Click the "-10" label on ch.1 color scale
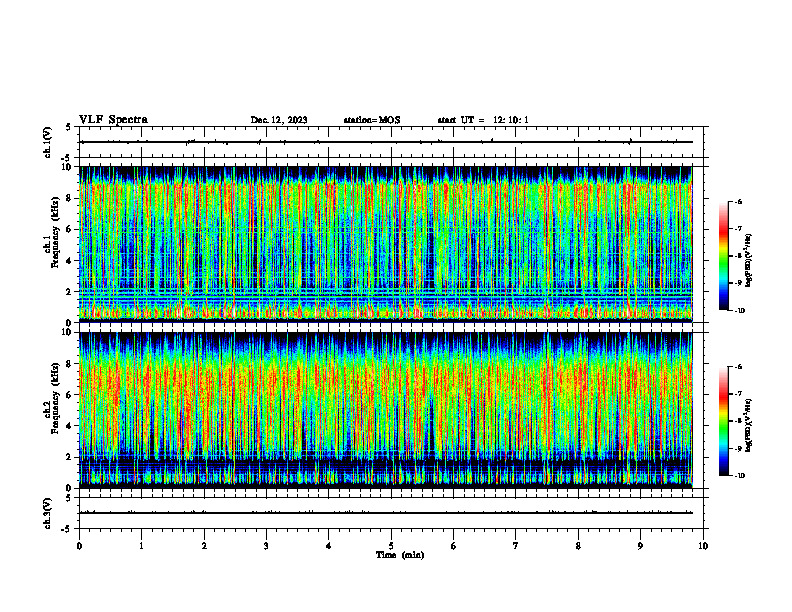The height and width of the screenshot is (612, 792). coord(739,311)
